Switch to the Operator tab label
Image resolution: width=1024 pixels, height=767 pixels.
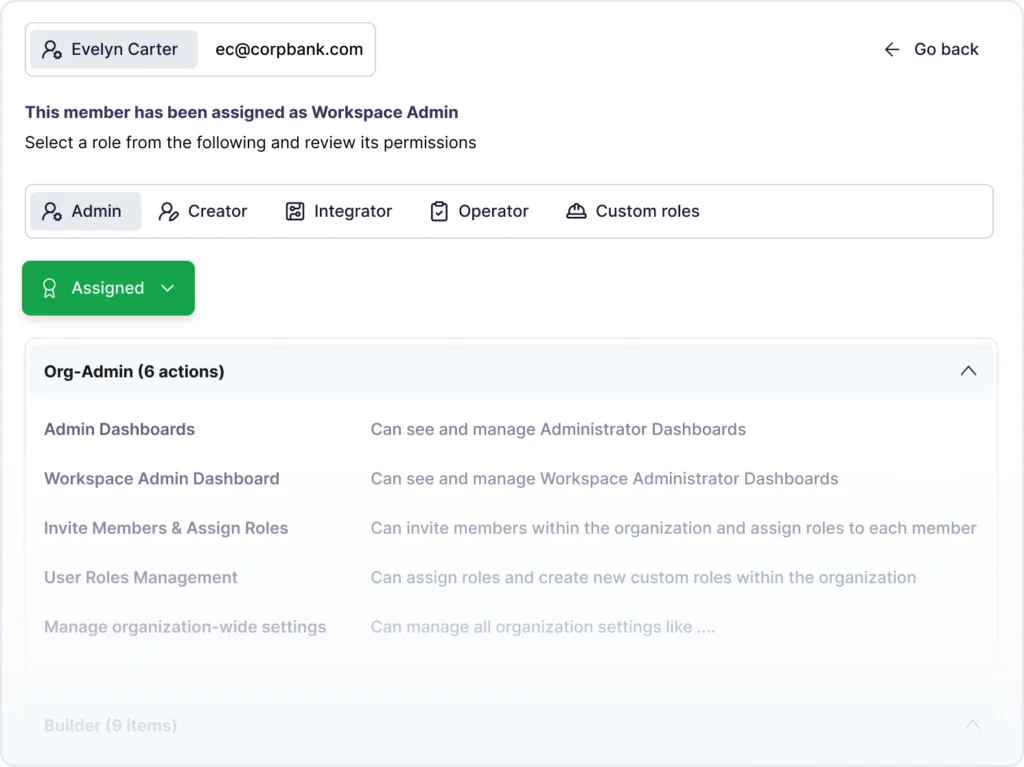(x=493, y=211)
